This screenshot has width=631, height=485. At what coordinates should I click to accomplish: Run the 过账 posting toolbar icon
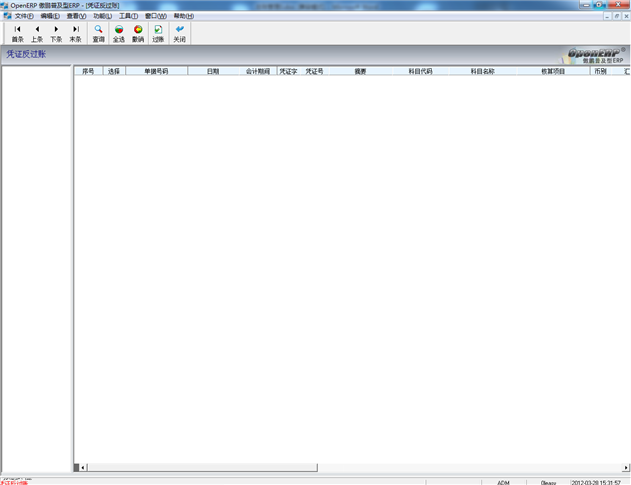click(x=158, y=33)
